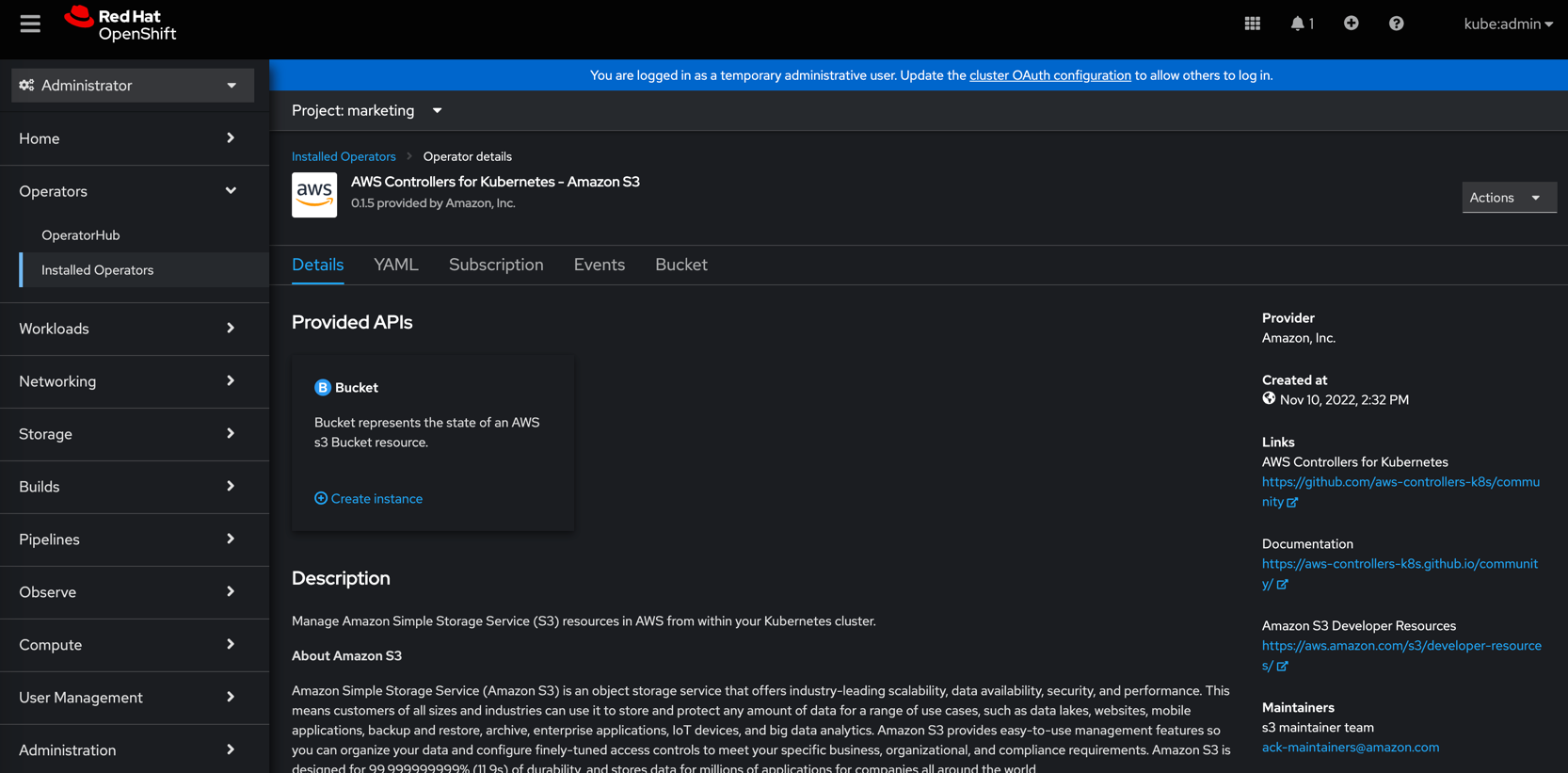Open the Administrator perspective switcher
This screenshot has width=1568, height=773.
pos(132,86)
